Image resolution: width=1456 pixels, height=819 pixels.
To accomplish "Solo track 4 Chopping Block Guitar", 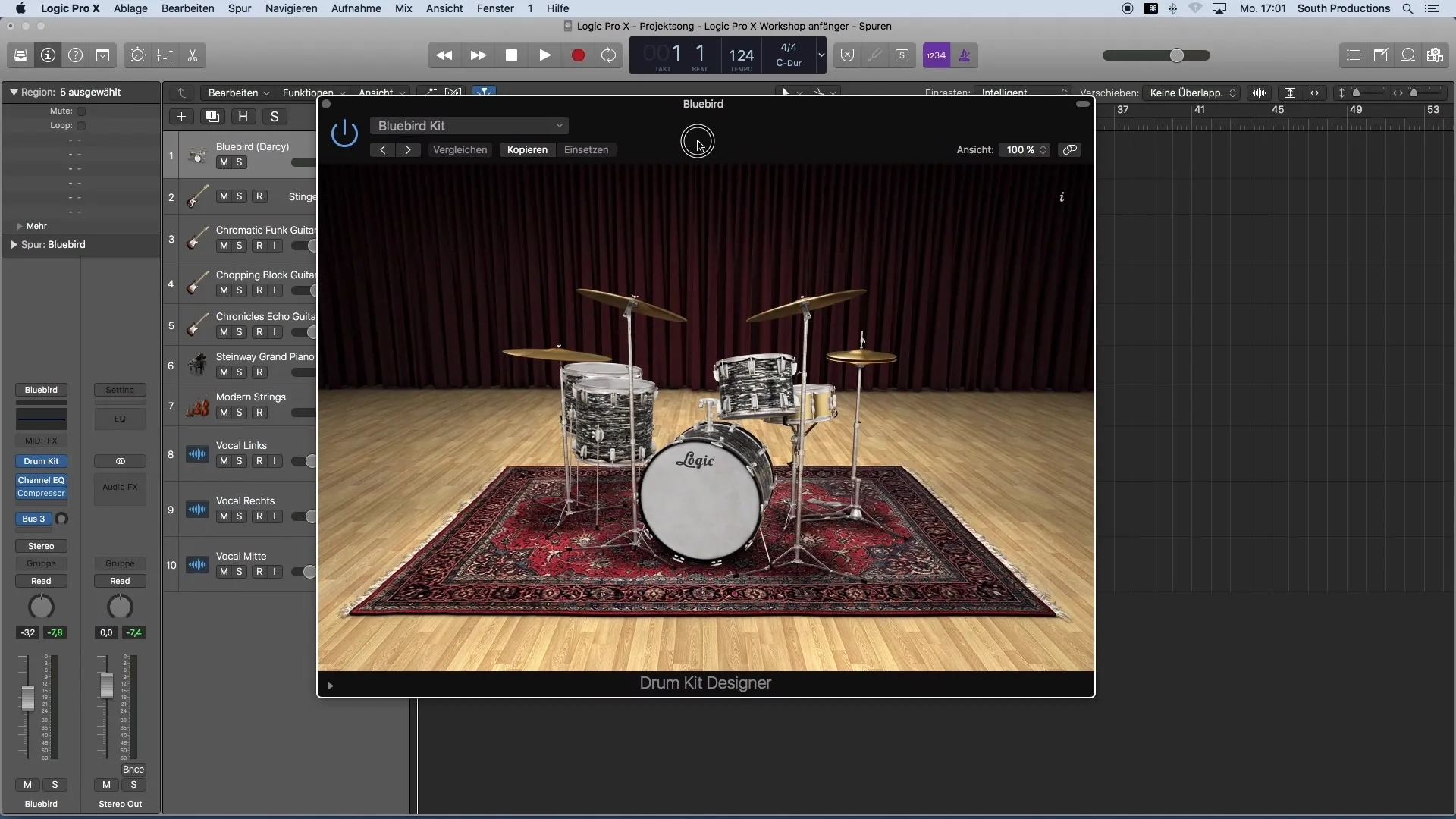I will click(x=238, y=290).
